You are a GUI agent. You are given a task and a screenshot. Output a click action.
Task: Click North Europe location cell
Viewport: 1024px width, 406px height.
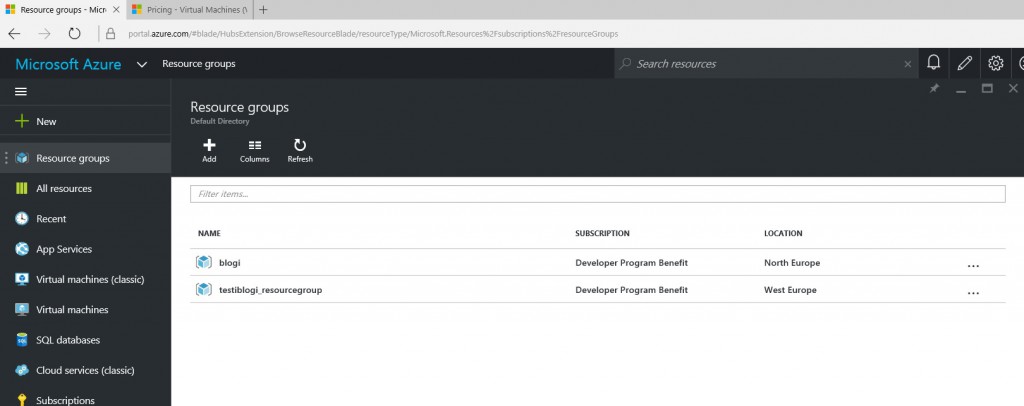(x=792, y=262)
